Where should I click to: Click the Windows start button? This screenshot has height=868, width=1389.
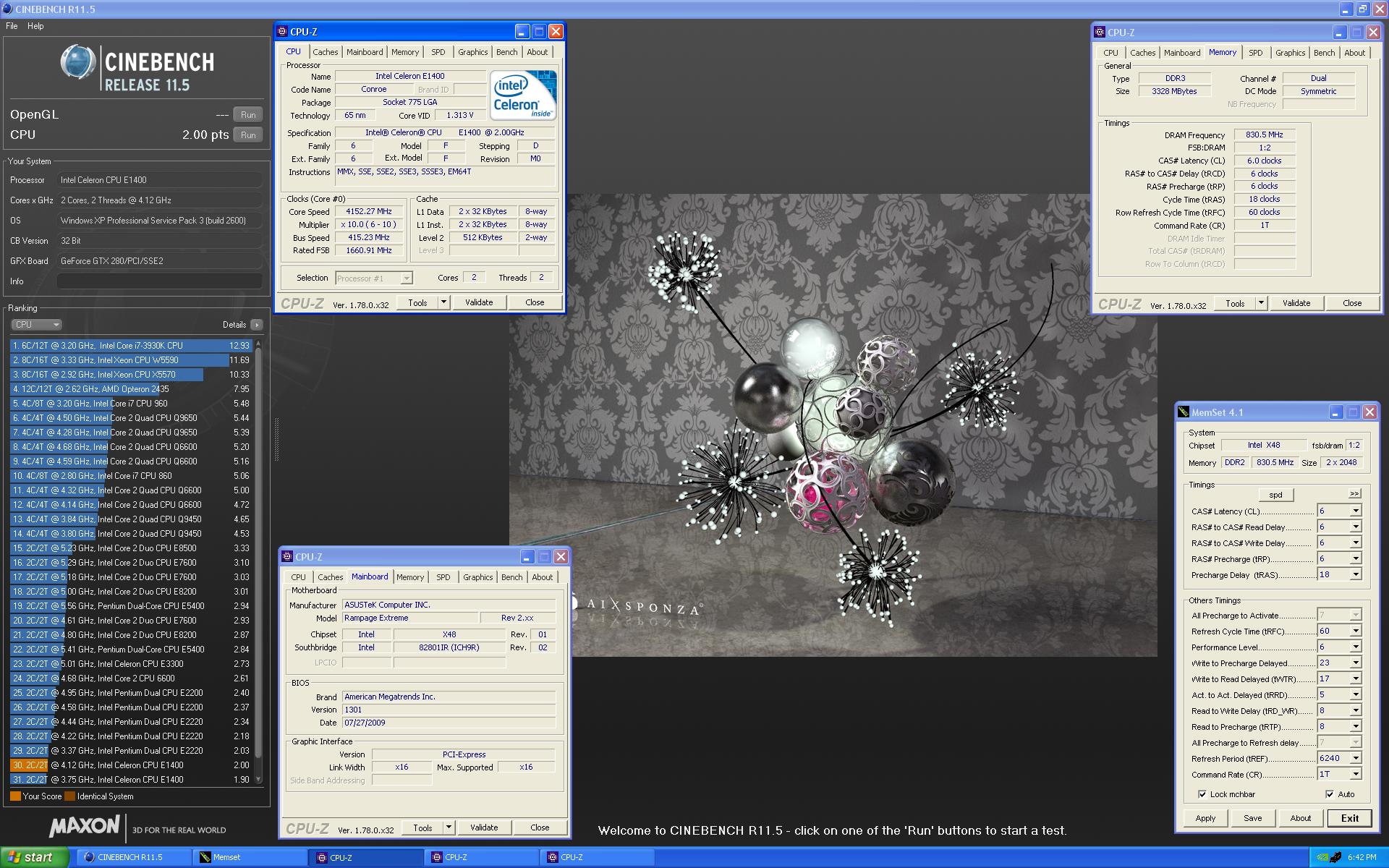coord(34,857)
